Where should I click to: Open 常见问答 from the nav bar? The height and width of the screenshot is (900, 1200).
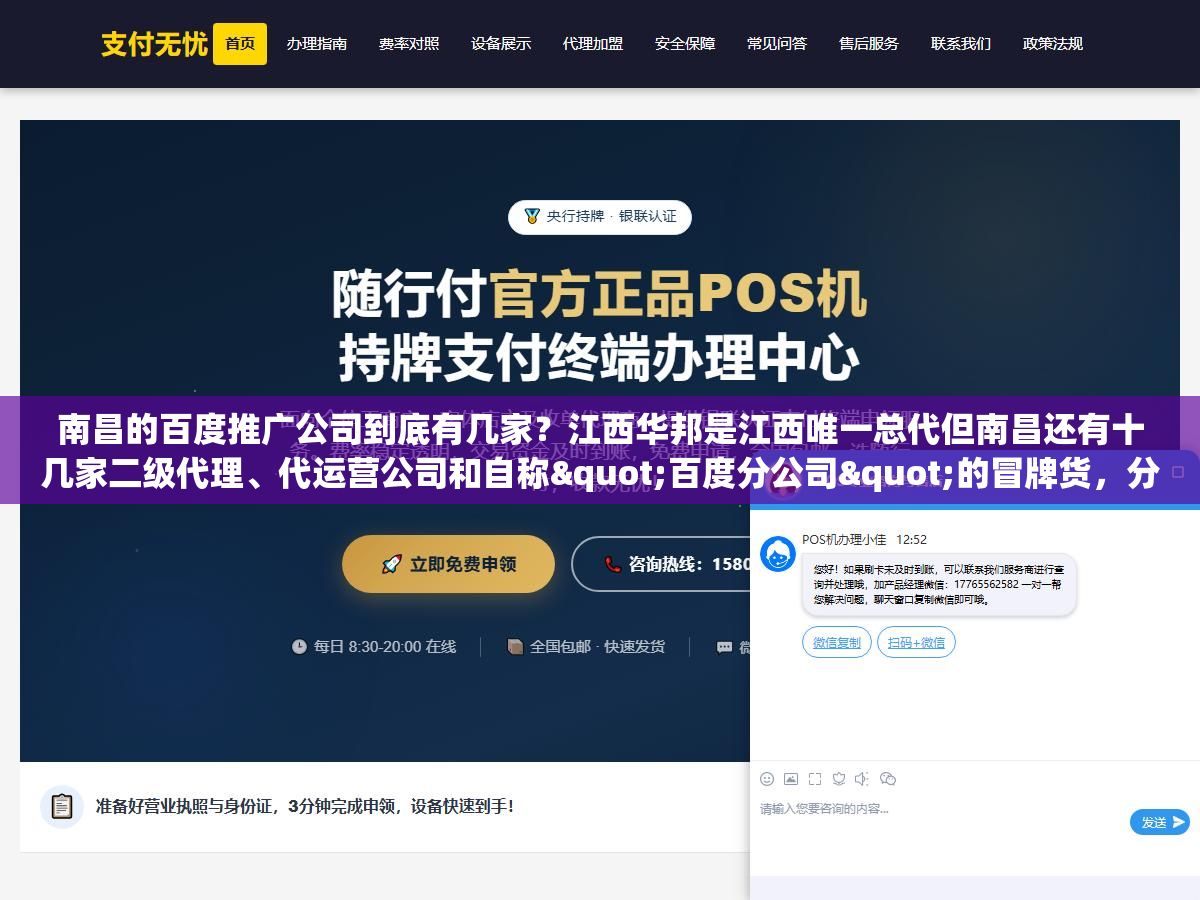tap(777, 44)
